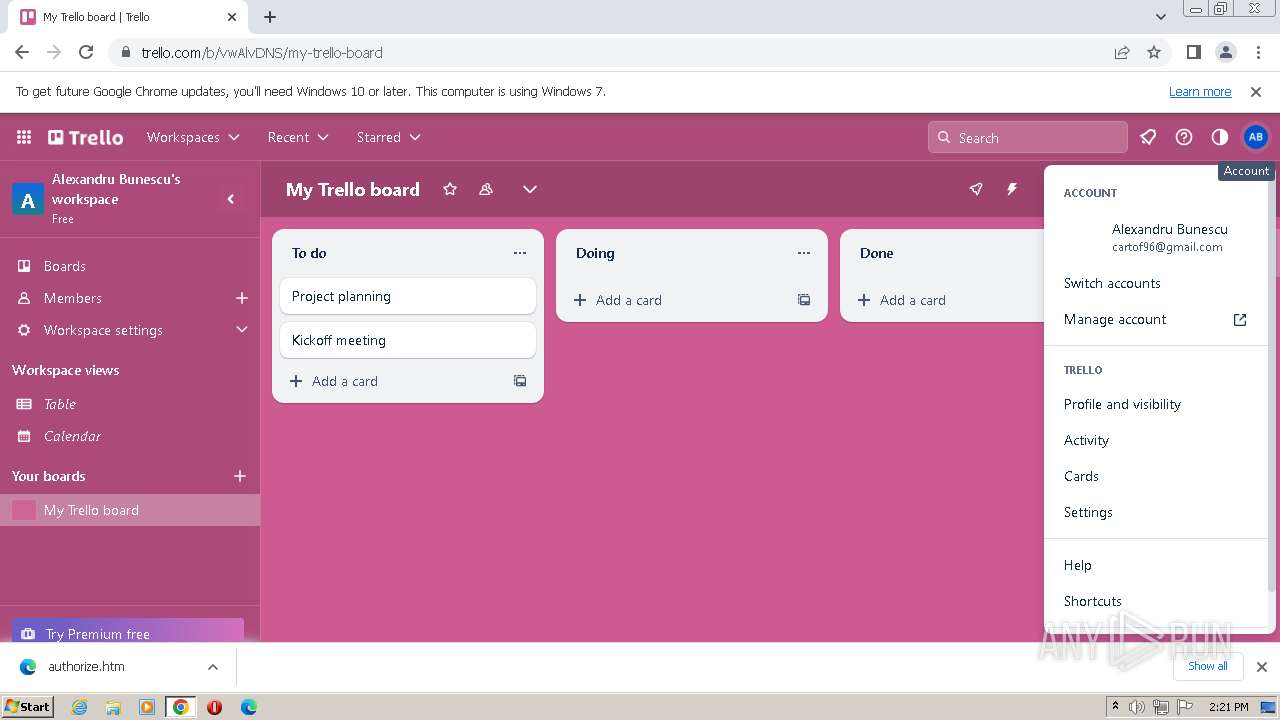The height and width of the screenshot is (720, 1280).
Task: Open authorize.htm download options arrow
Action: point(213,667)
